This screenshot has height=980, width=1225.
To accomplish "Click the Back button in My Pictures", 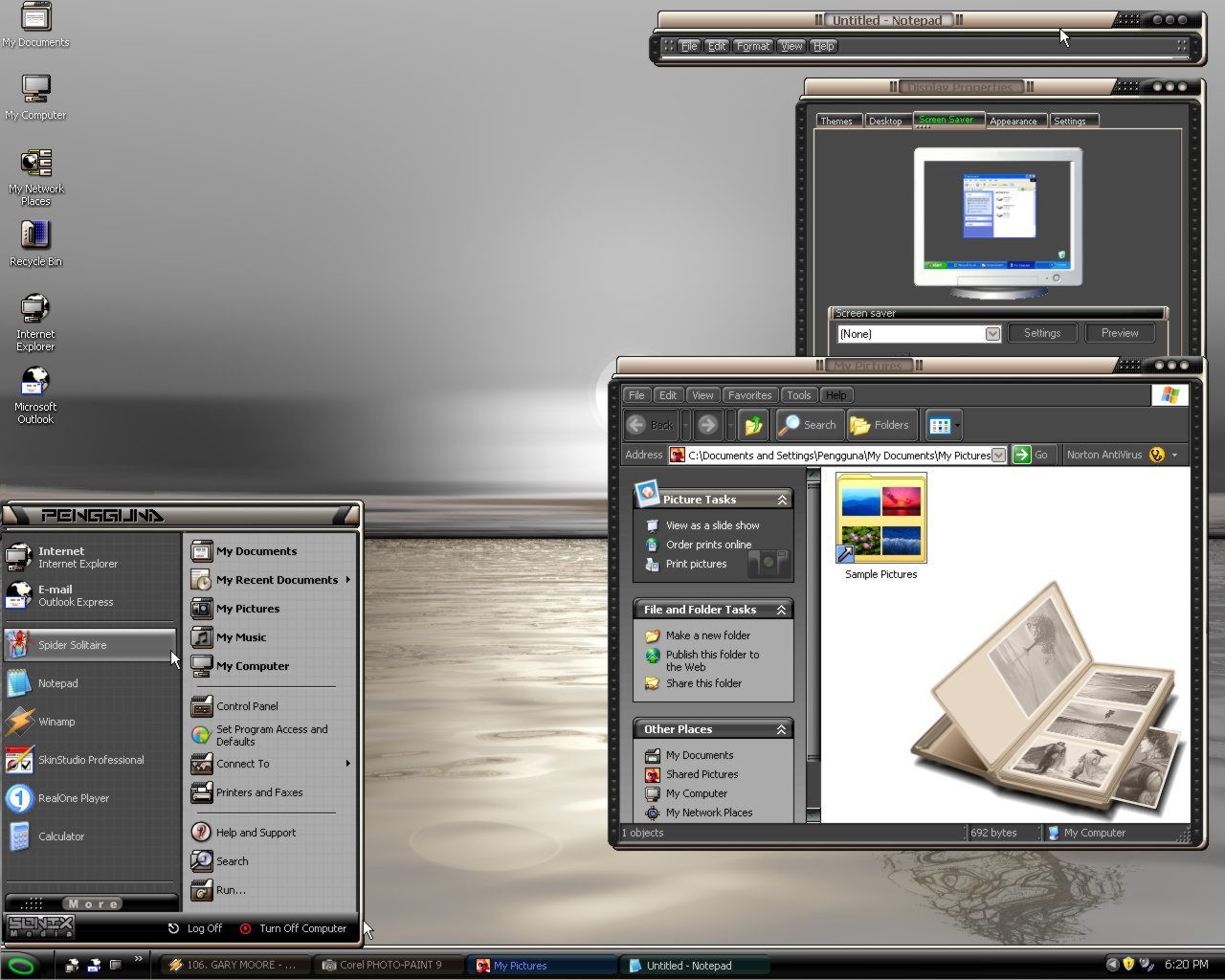I will click(651, 425).
